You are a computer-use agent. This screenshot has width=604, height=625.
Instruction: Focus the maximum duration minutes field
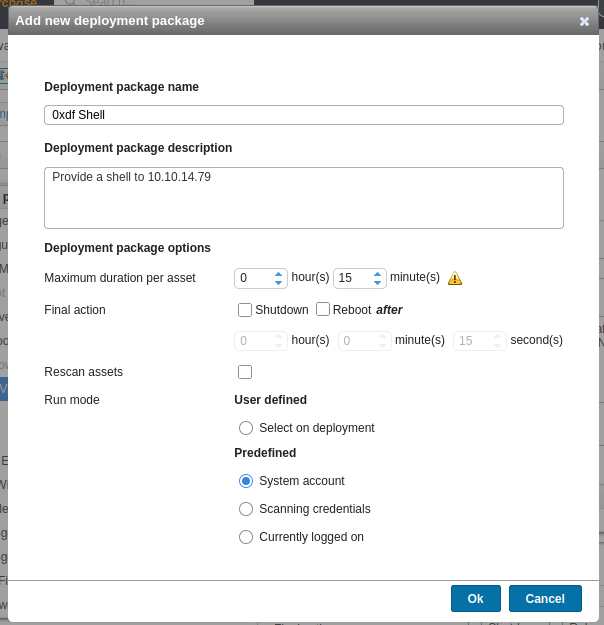(x=351, y=278)
